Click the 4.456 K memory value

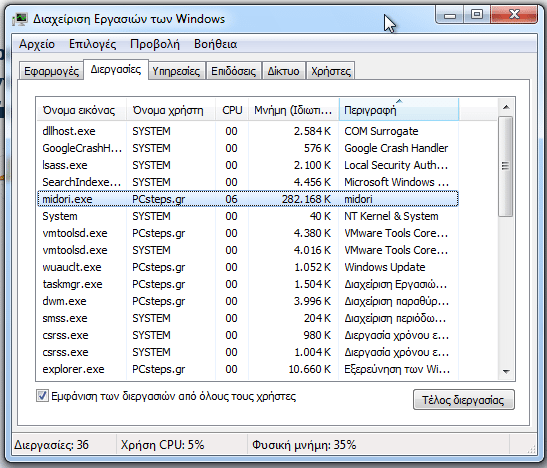click(x=312, y=182)
